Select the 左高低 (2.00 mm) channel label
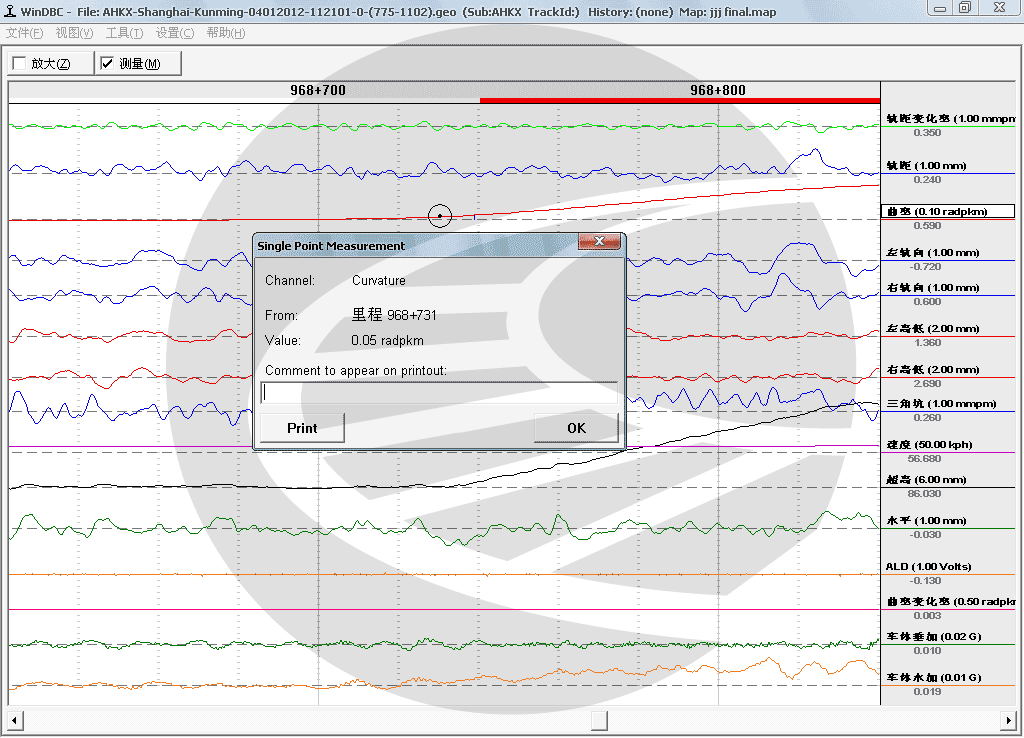Image resolution: width=1024 pixels, height=738 pixels. pyautogui.click(x=933, y=329)
